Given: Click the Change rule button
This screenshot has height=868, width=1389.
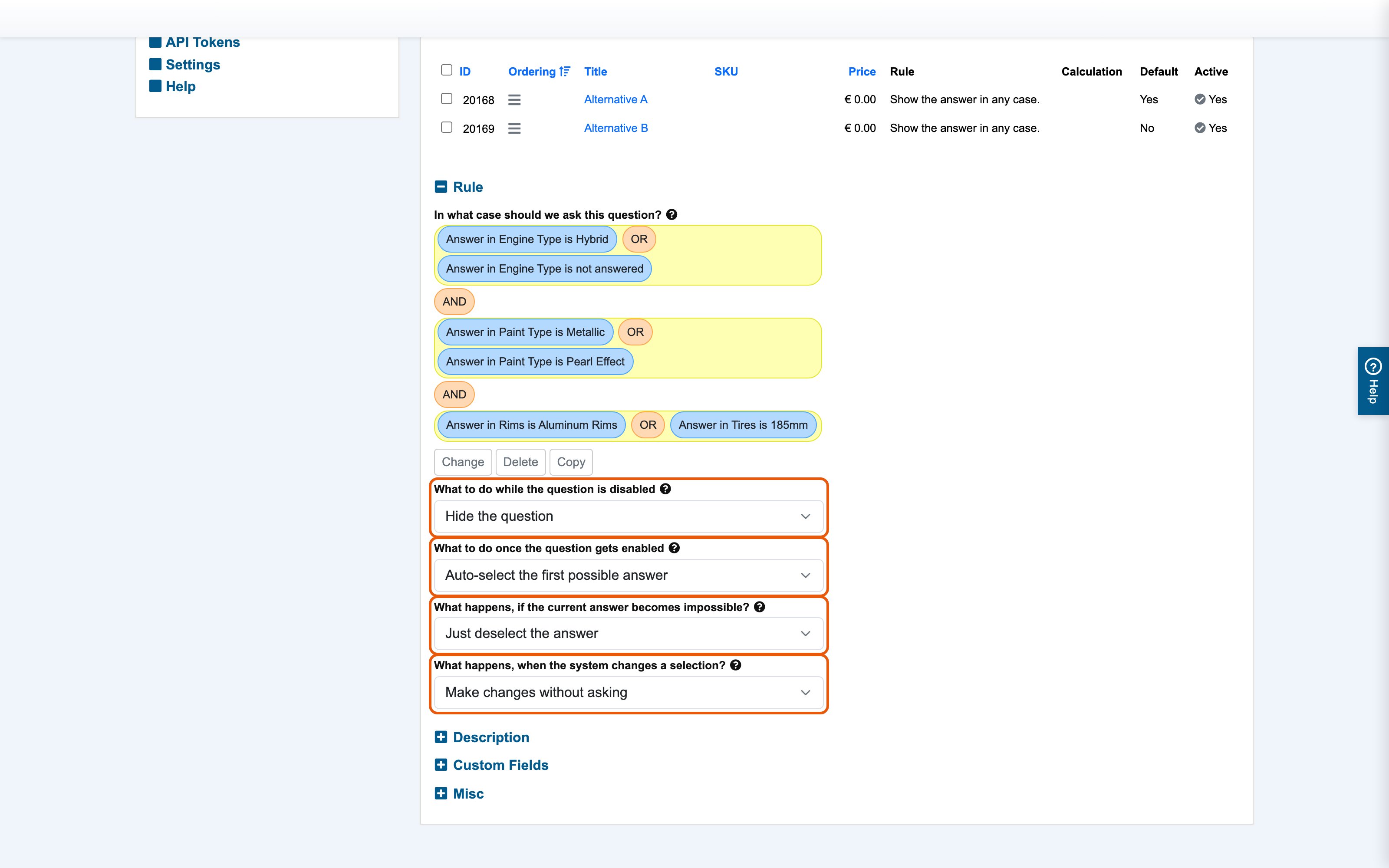Looking at the screenshot, I should click(463, 462).
